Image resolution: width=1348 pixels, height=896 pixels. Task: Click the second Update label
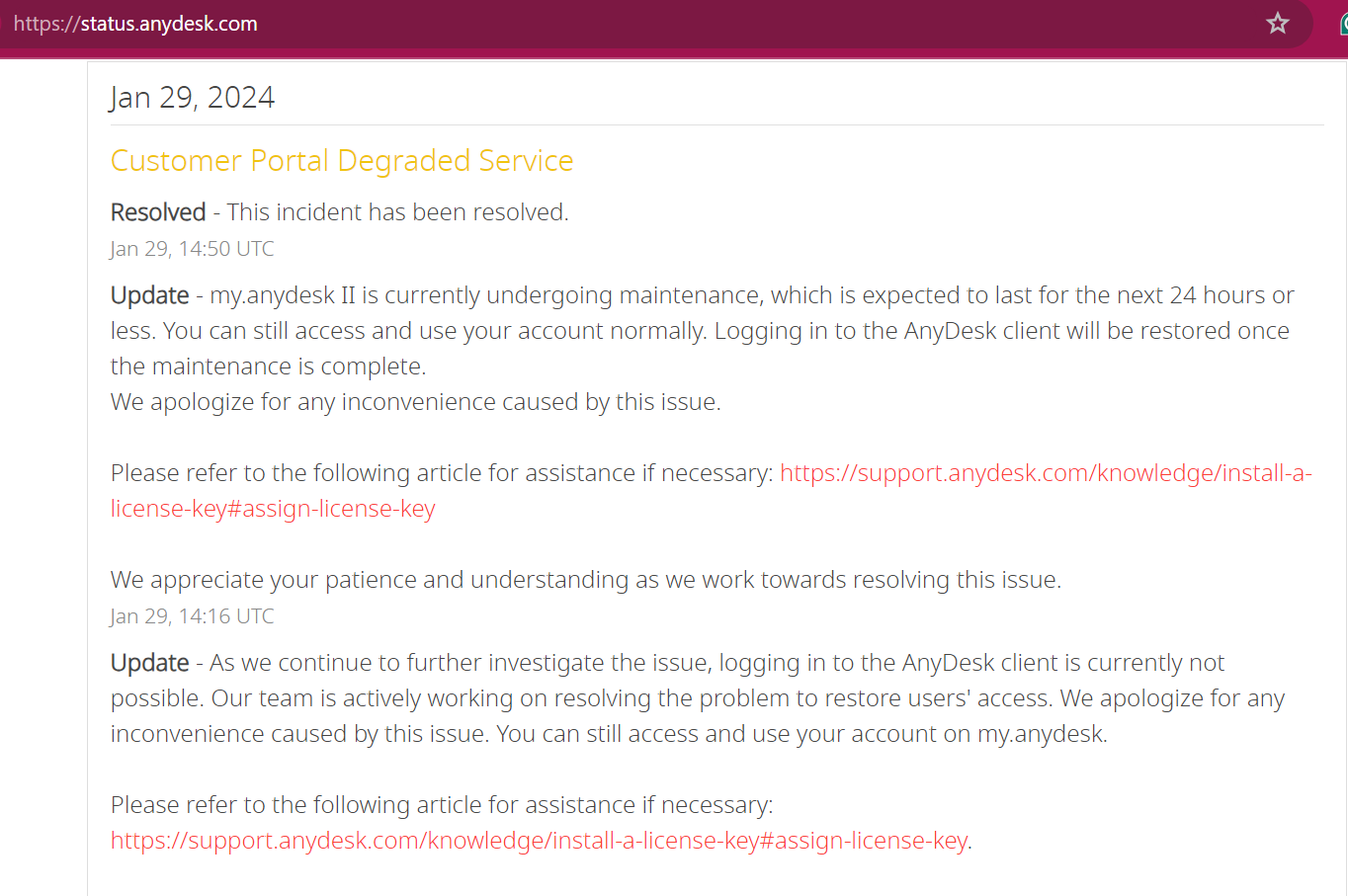coord(149,662)
